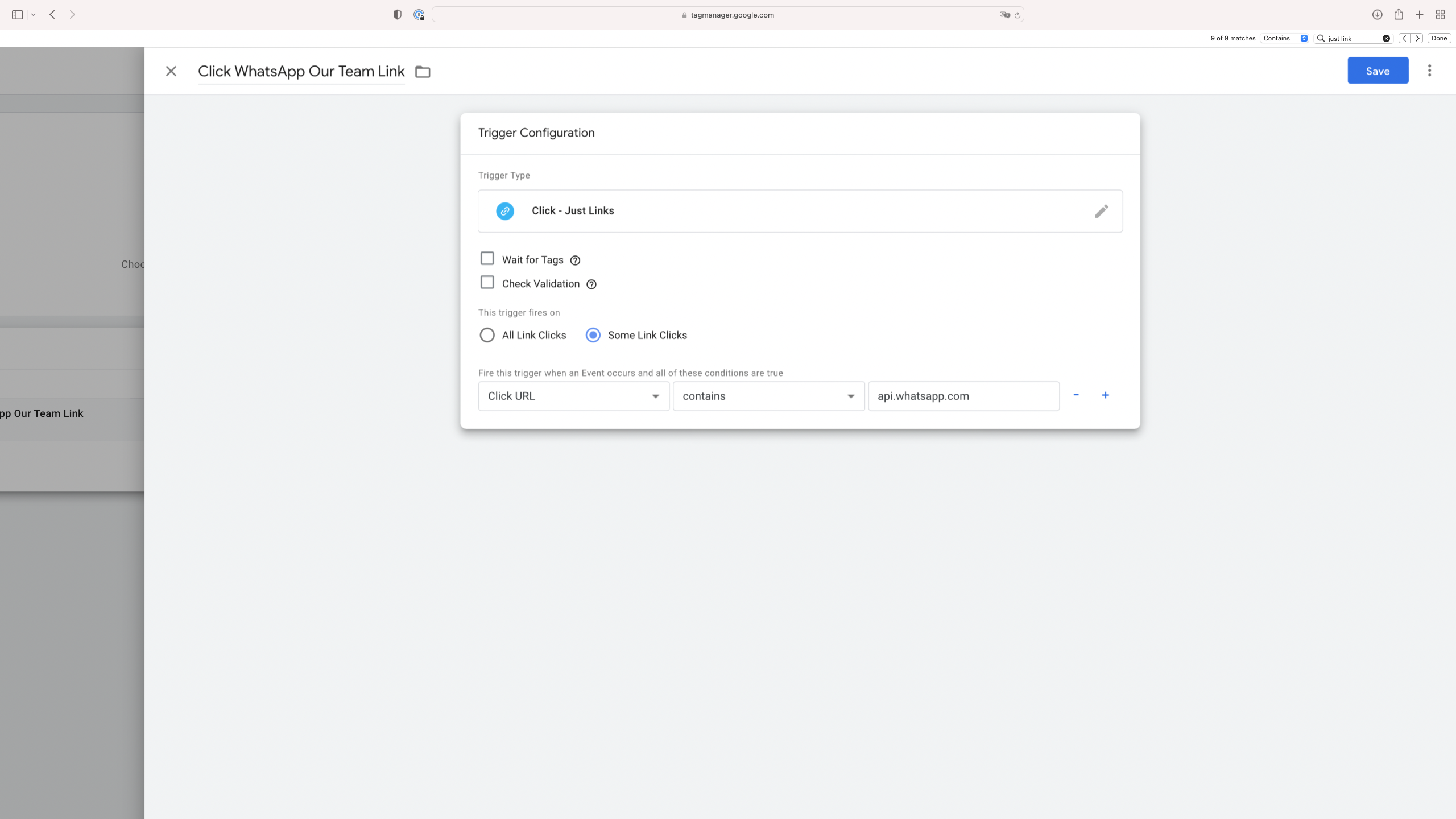Click the Click - Just Links trigger type icon
The width and height of the screenshot is (1456, 819).
pyautogui.click(x=505, y=211)
